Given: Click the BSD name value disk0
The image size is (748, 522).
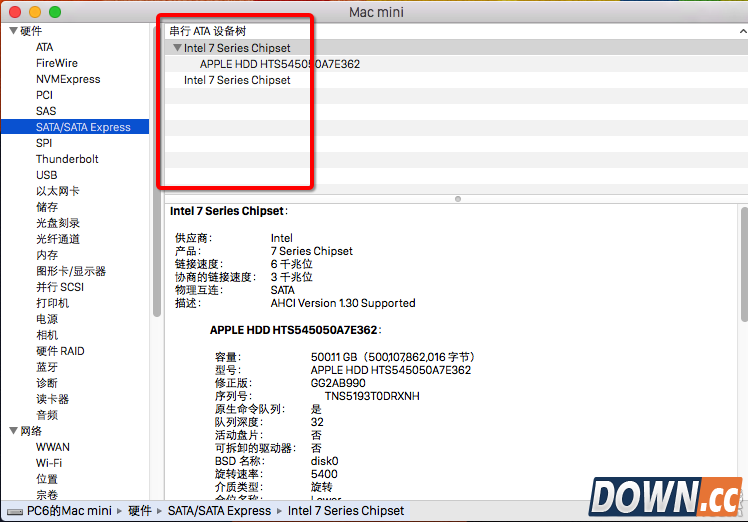Looking at the screenshot, I should (x=324, y=461).
